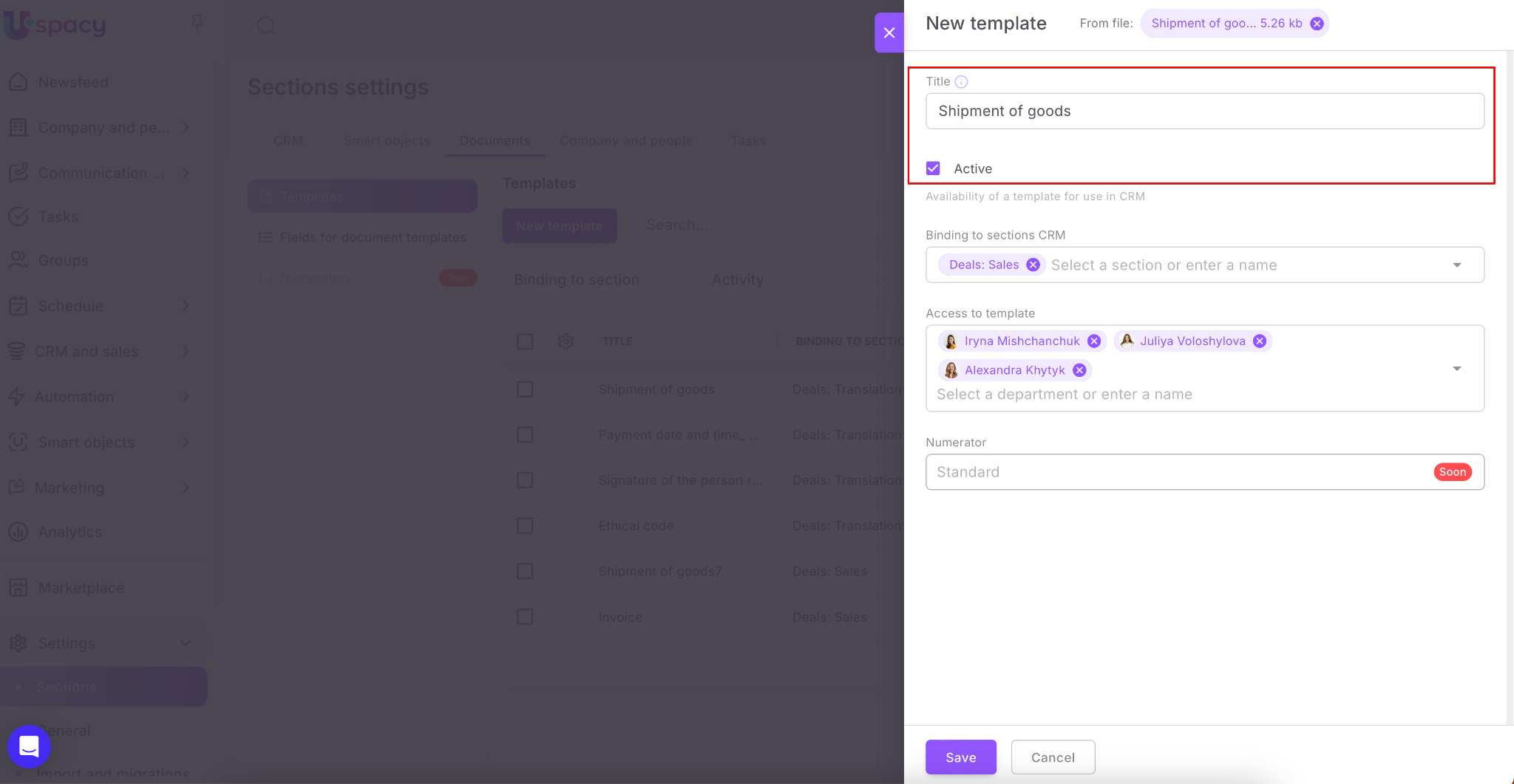Remove Juliya Voloshylova from template access
The image size is (1514, 784).
tap(1260, 341)
